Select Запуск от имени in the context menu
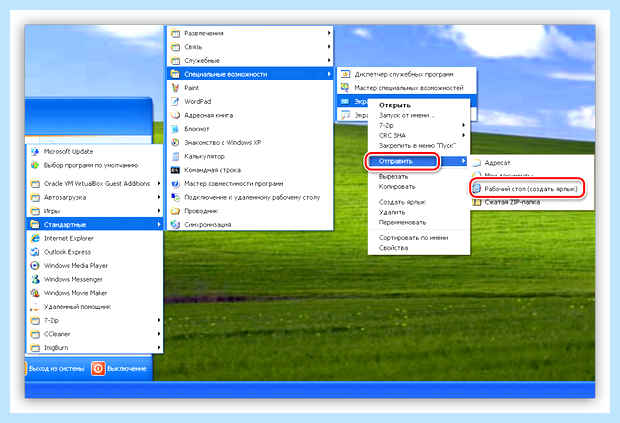The image size is (620, 423). coord(407,115)
